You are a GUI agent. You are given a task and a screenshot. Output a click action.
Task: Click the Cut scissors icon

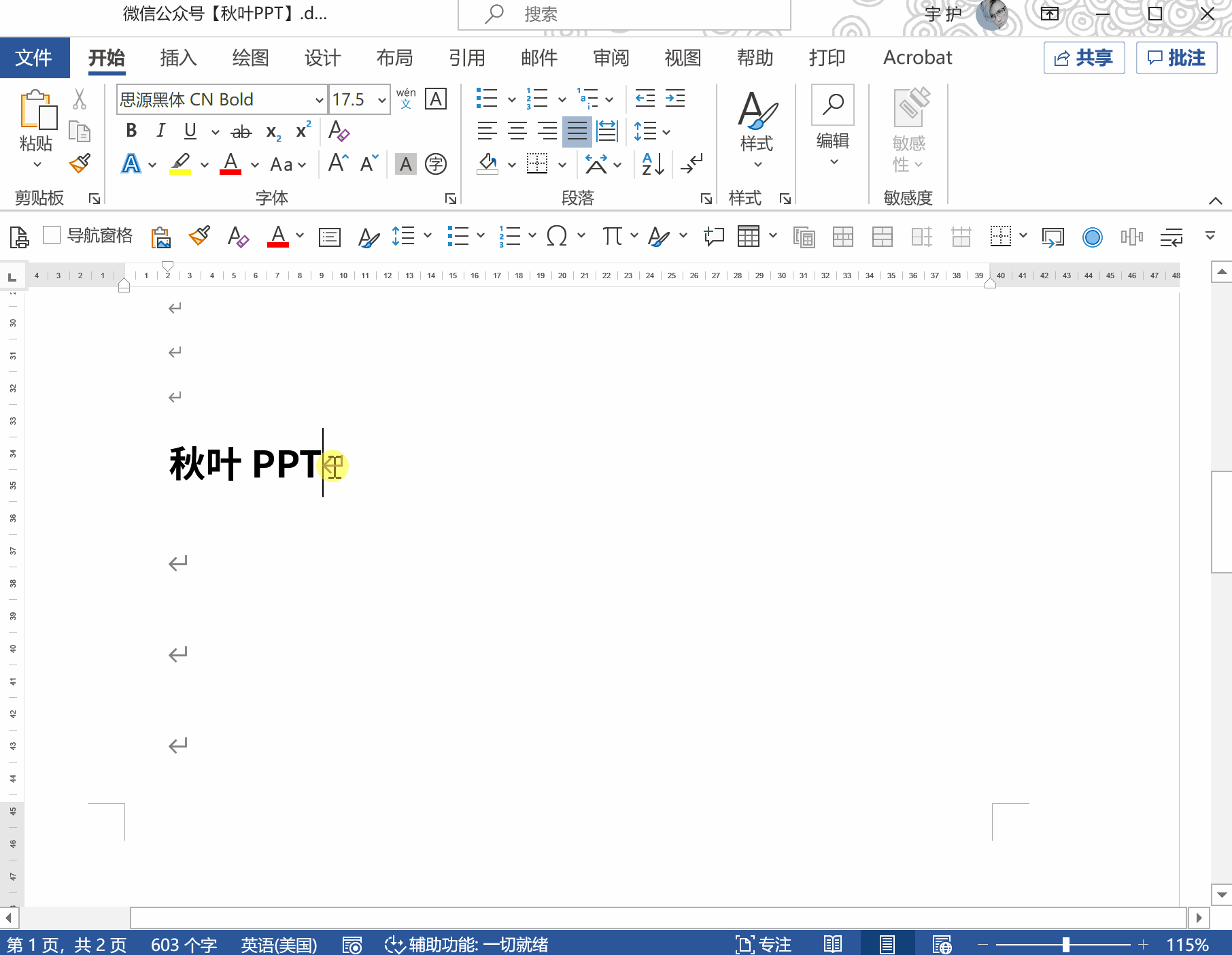click(80, 99)
